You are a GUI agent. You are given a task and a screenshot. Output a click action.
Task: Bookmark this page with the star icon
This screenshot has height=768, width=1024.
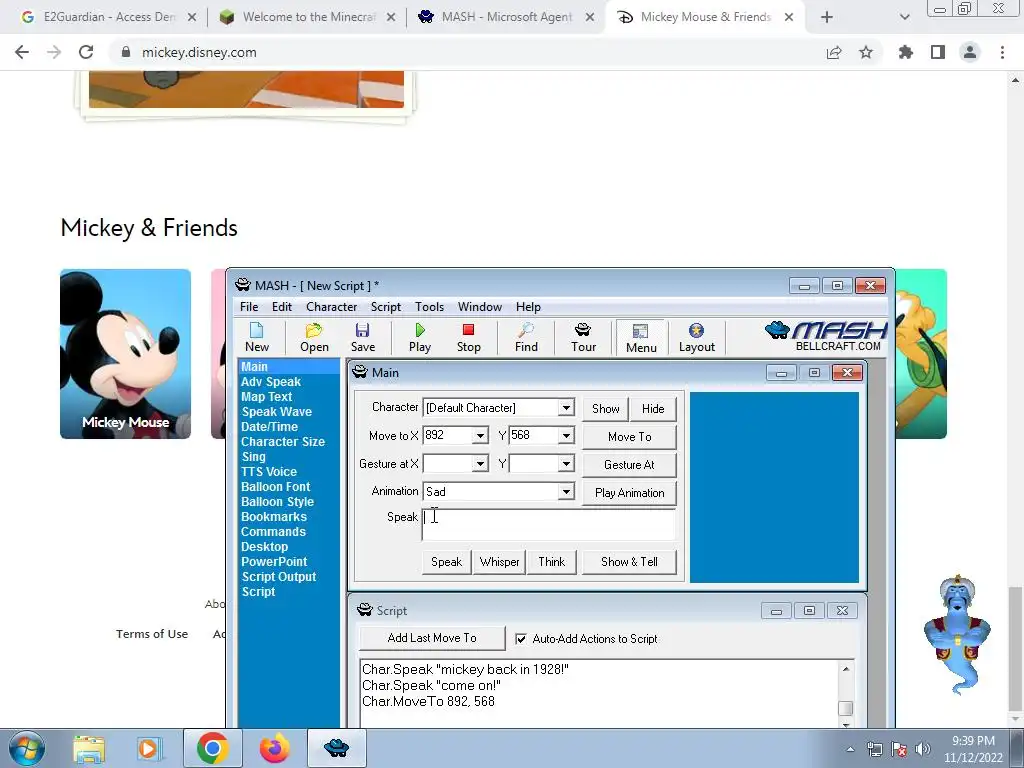click(866, 52)
